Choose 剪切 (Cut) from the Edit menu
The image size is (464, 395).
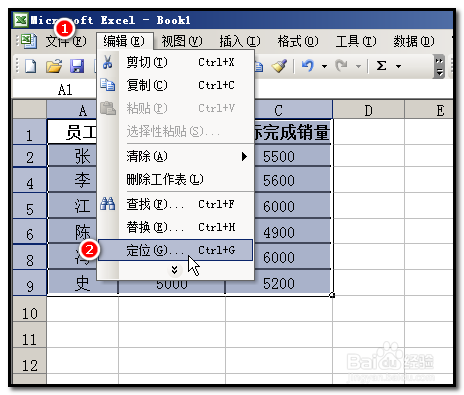pyautogui.click(x=175, y=62)
